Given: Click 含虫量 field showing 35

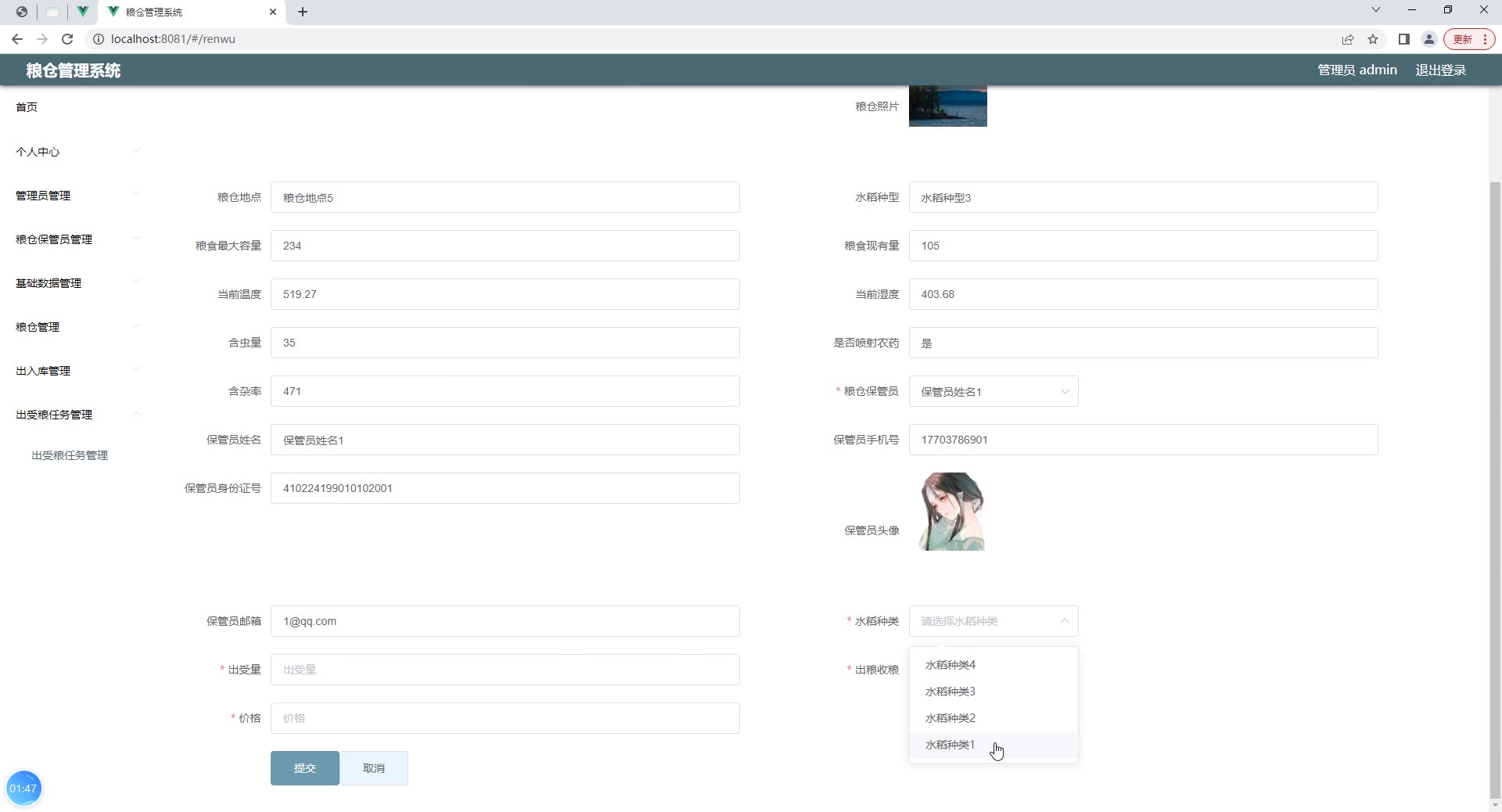Looking at the screenshot, I should 505,343.
